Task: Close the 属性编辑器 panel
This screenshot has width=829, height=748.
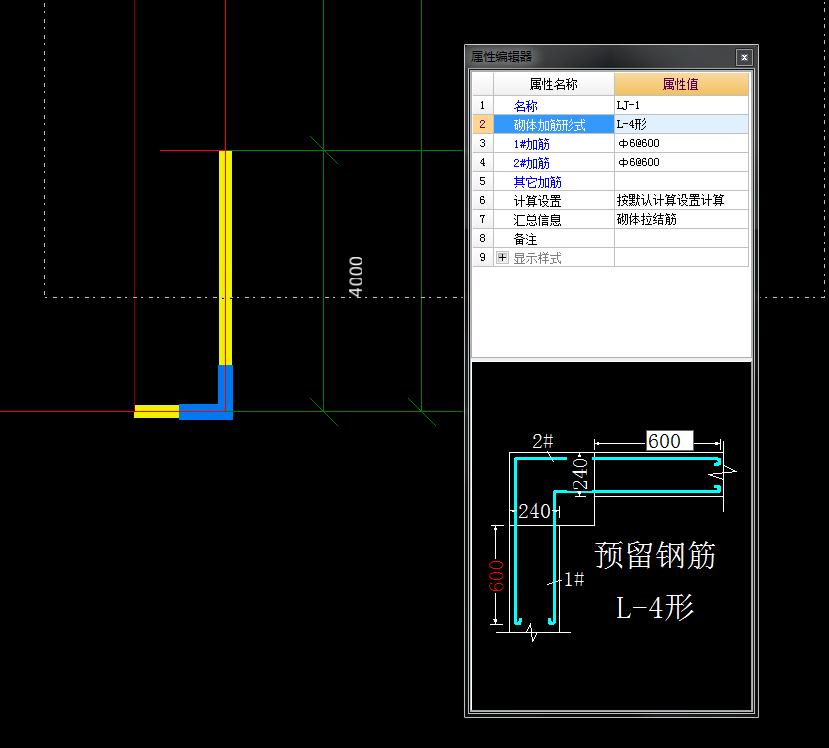Action: click(744, 57)
